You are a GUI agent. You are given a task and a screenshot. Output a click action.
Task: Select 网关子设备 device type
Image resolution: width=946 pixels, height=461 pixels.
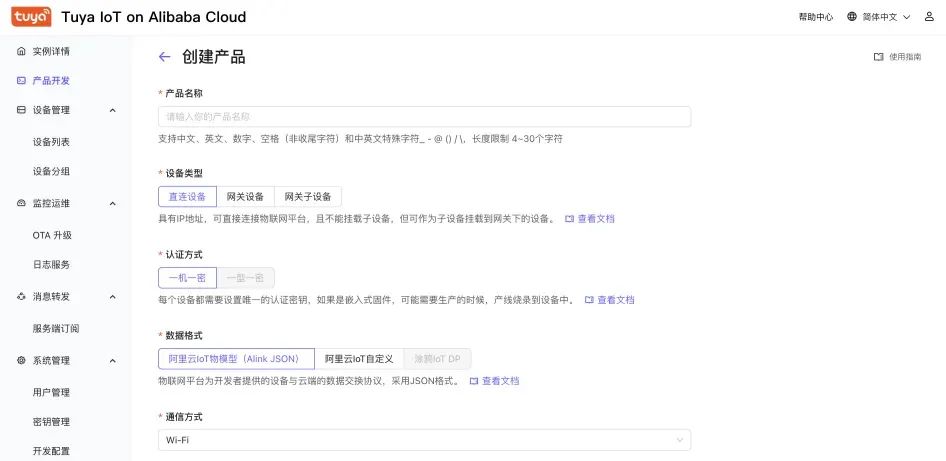pos(308,197)
